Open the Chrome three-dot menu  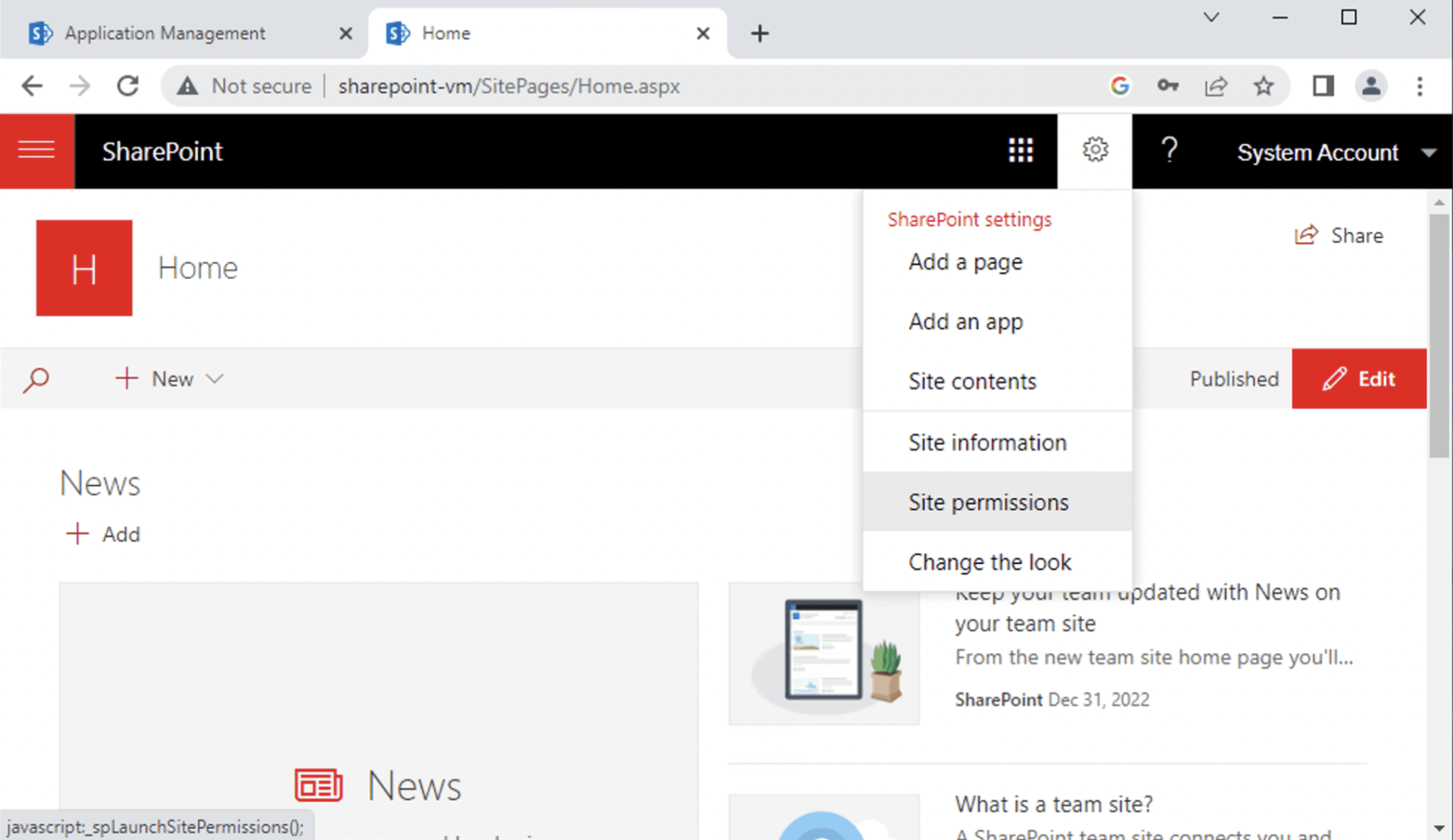pos(1420,86)
